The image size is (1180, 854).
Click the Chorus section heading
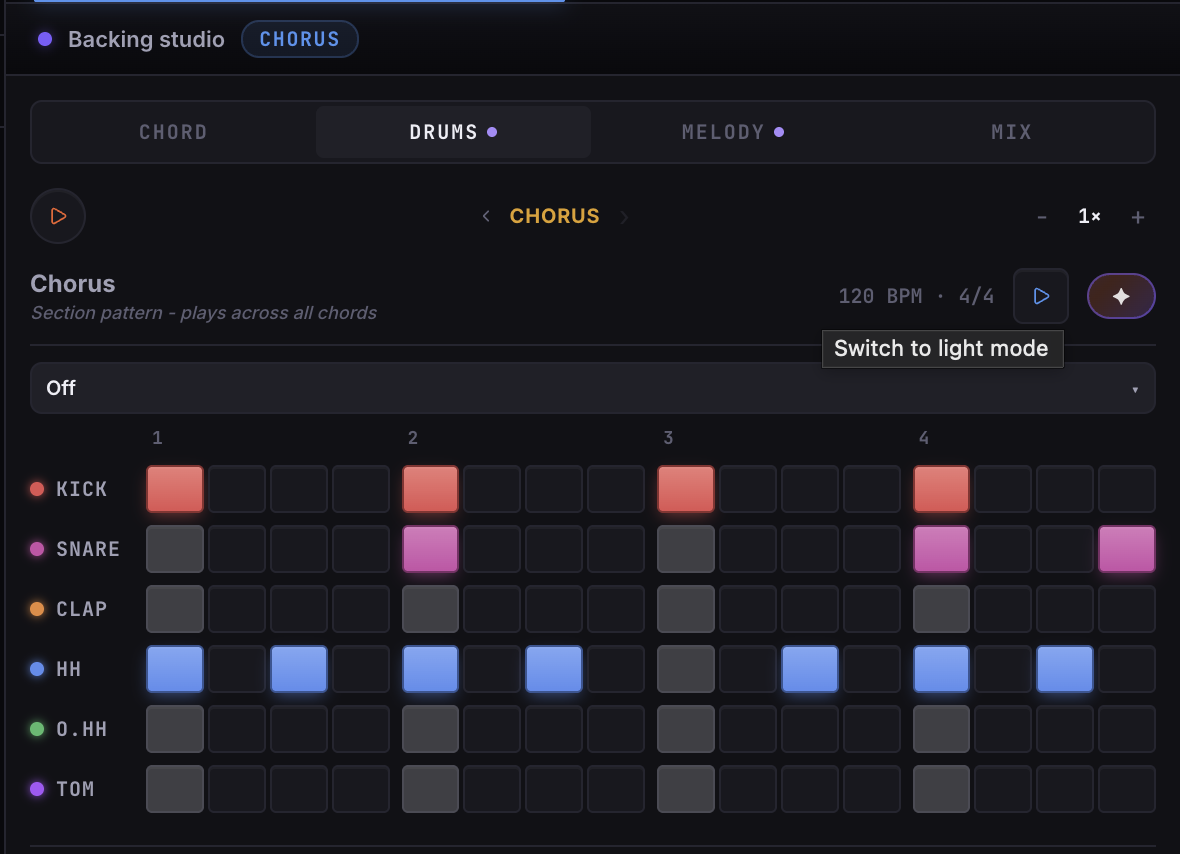click(73, 284)
